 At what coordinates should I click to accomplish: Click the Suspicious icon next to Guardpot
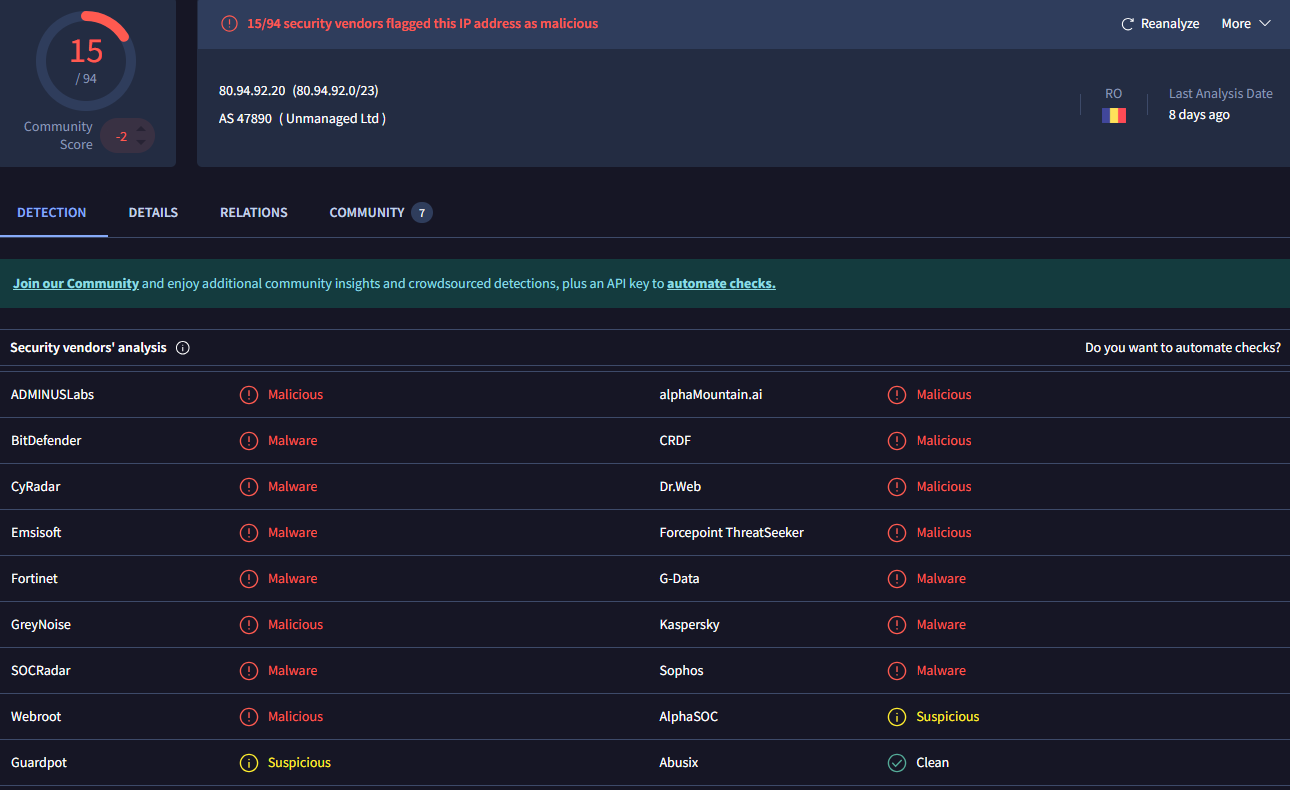[x=249, y=763]
